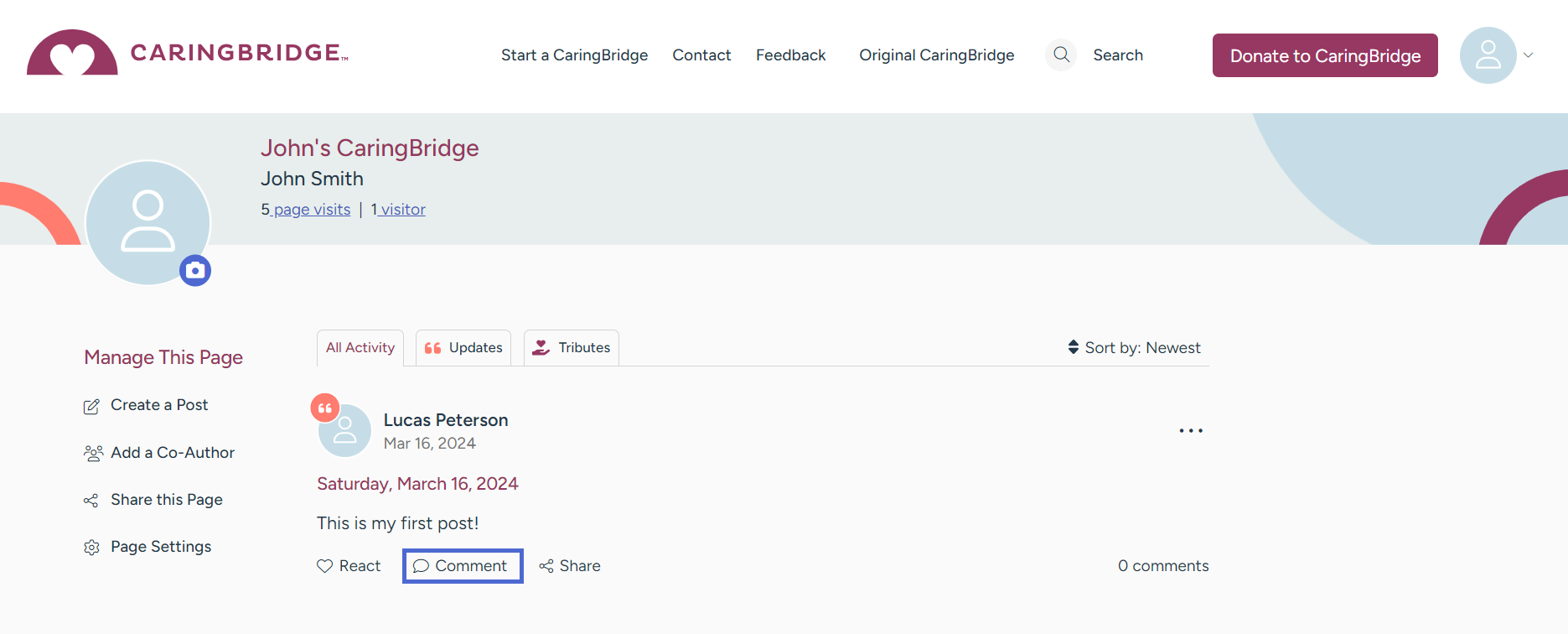Click the Comment button on the post
The width and height of the screenshot is (1568, 634).
pos(463,566)
